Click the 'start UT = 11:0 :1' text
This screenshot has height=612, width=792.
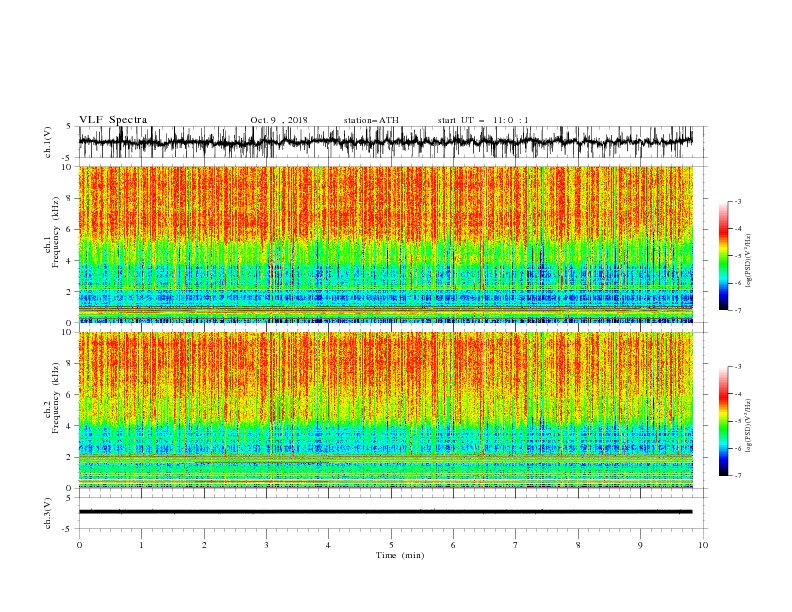[x=483, y=120]
